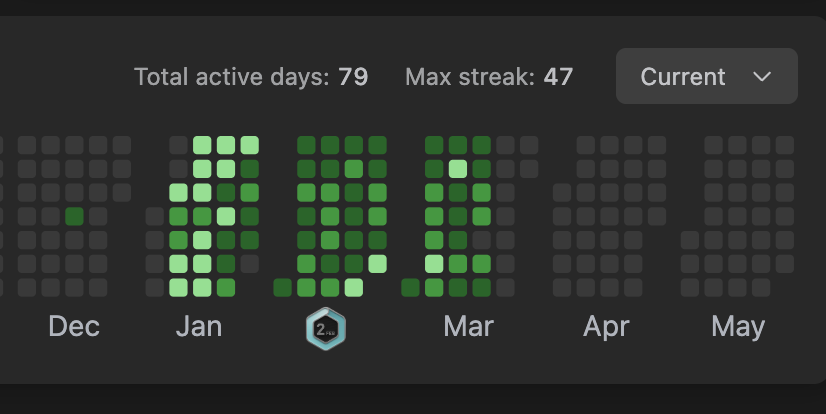Image resolution: width=826 pixels, height=414 pixels.
Task: Click the last cell in February's bottom row
Action: click(354, 288)
